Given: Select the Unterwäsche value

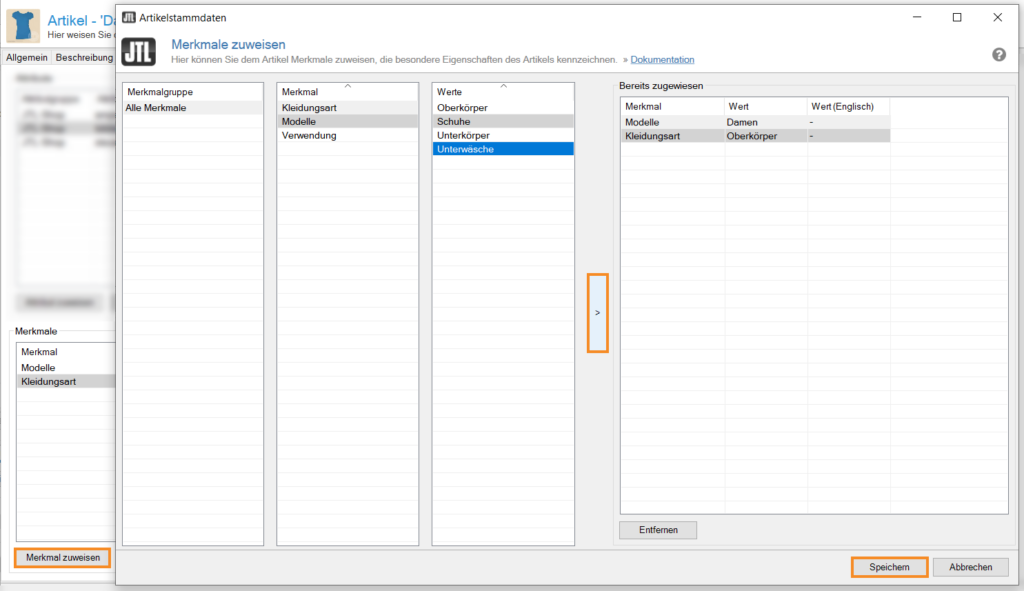Looking at the screenshot, I should point(465,149).
